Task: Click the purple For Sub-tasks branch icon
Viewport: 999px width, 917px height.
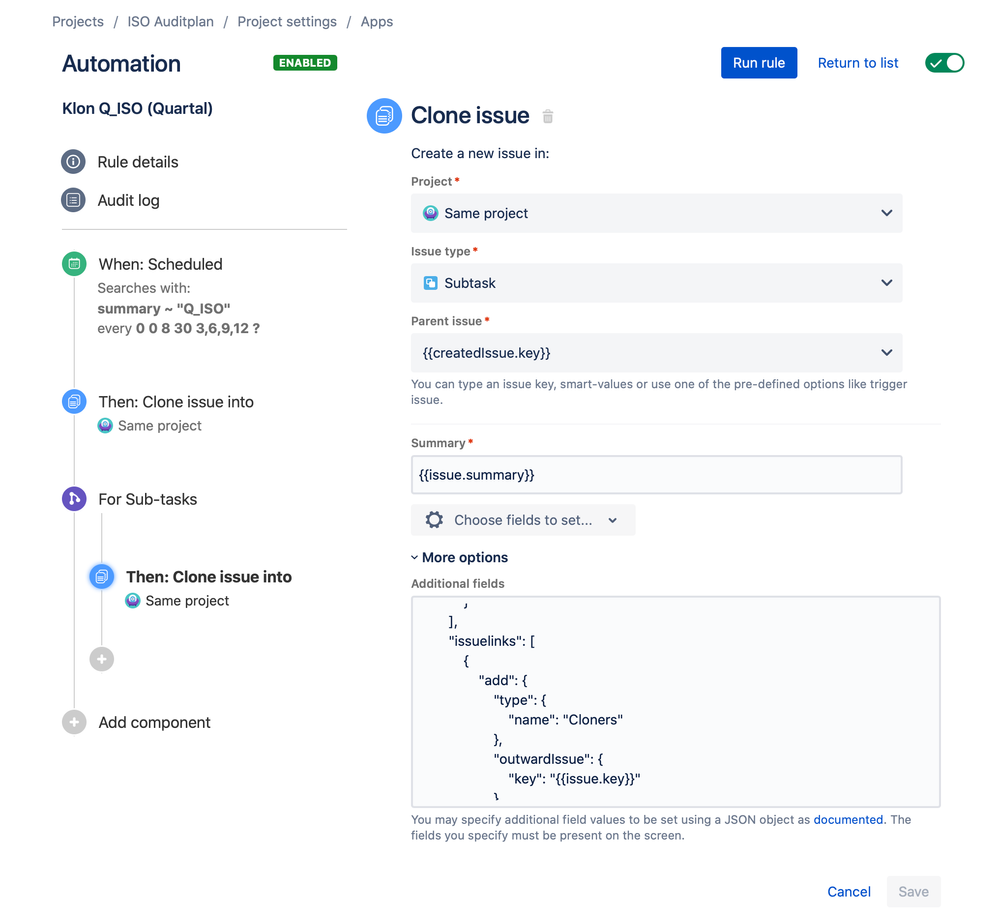Action: point(74,499)
